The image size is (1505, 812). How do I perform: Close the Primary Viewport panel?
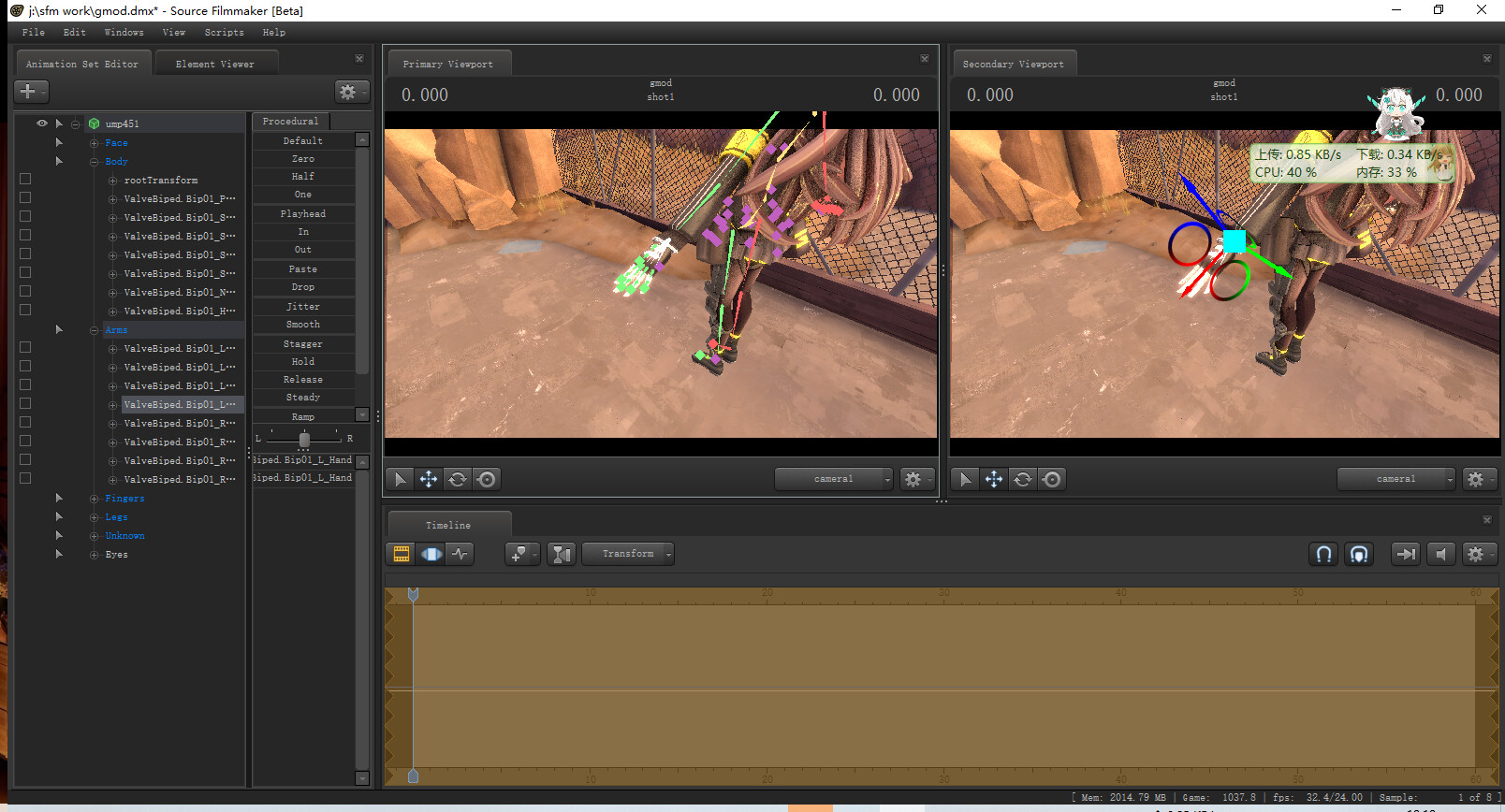click(925, 59)
